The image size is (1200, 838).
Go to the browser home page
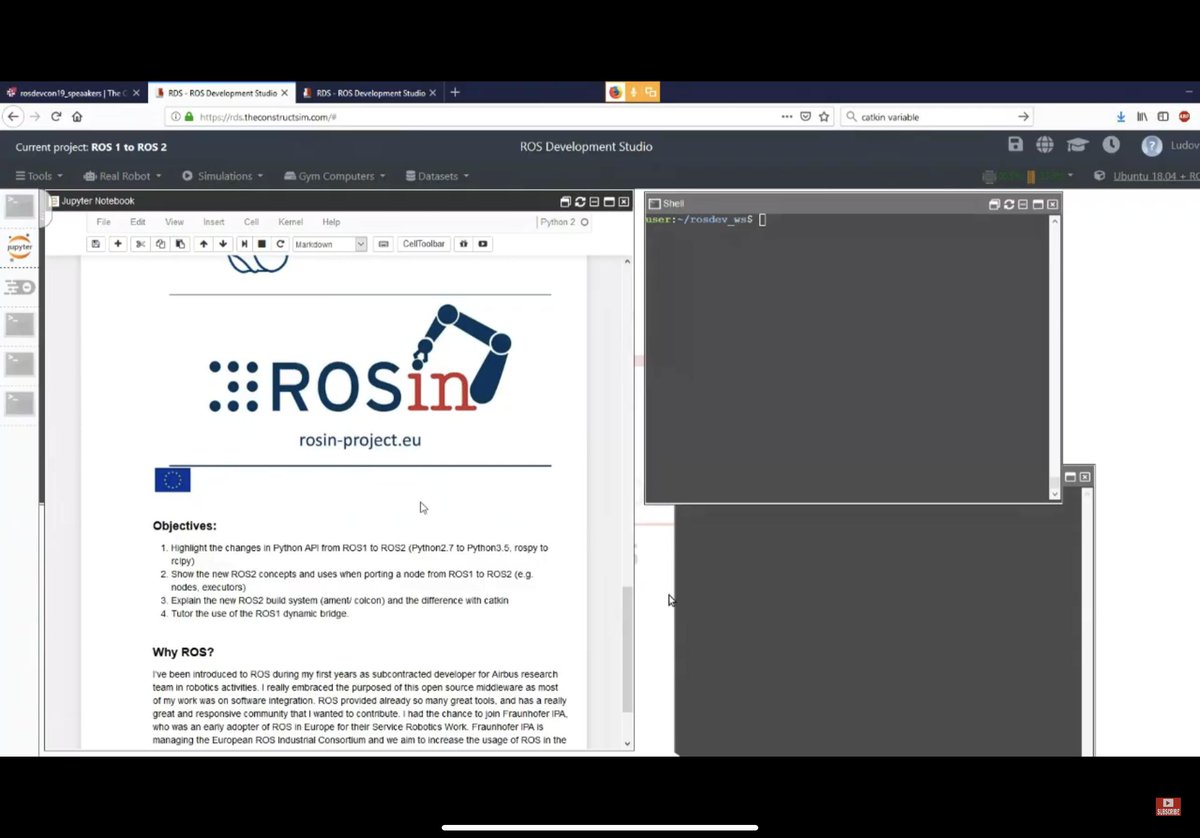tap(77, 117)
